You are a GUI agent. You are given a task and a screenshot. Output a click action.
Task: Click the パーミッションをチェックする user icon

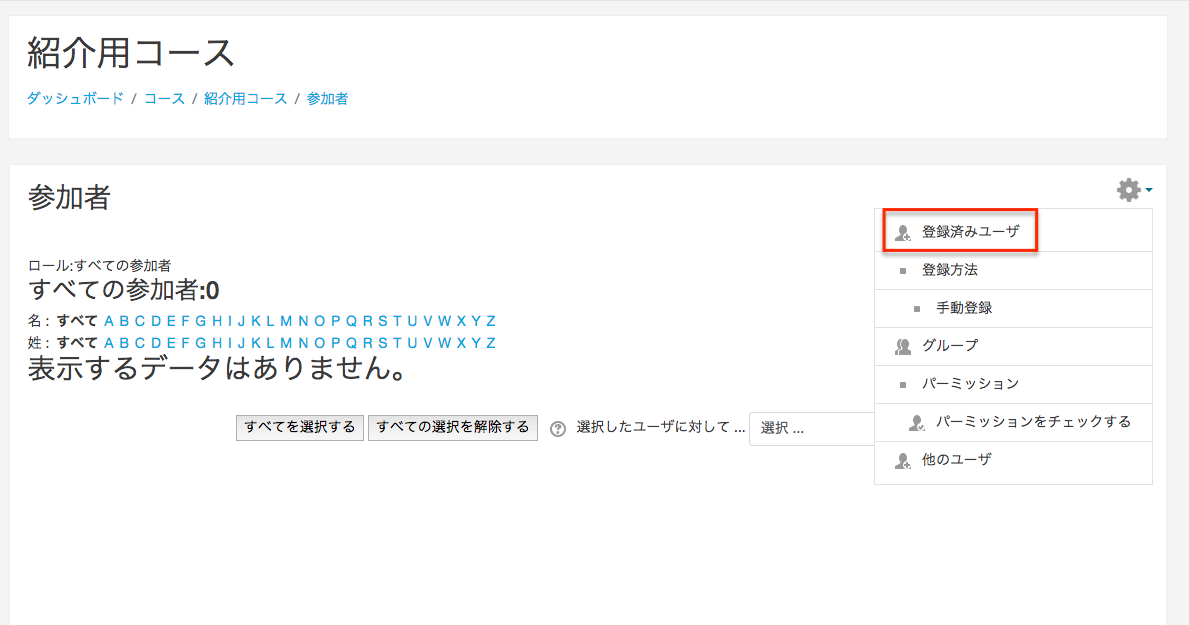[917, 422]
